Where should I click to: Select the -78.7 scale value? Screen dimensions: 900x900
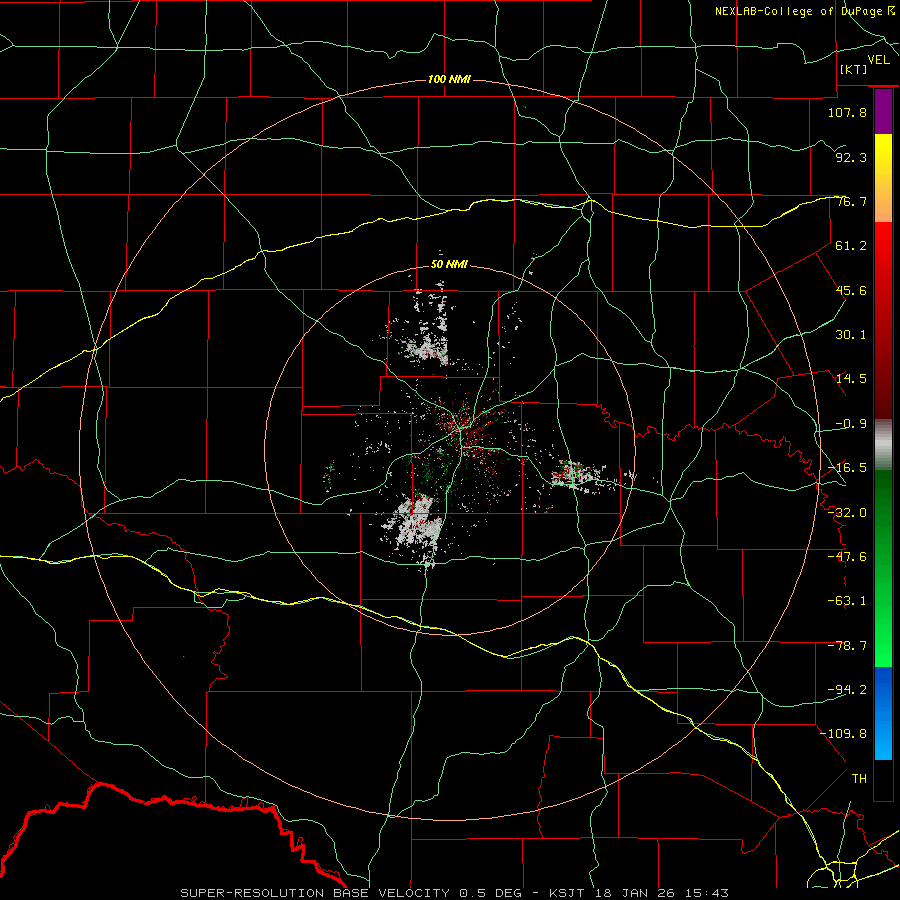tap(847, 646)
